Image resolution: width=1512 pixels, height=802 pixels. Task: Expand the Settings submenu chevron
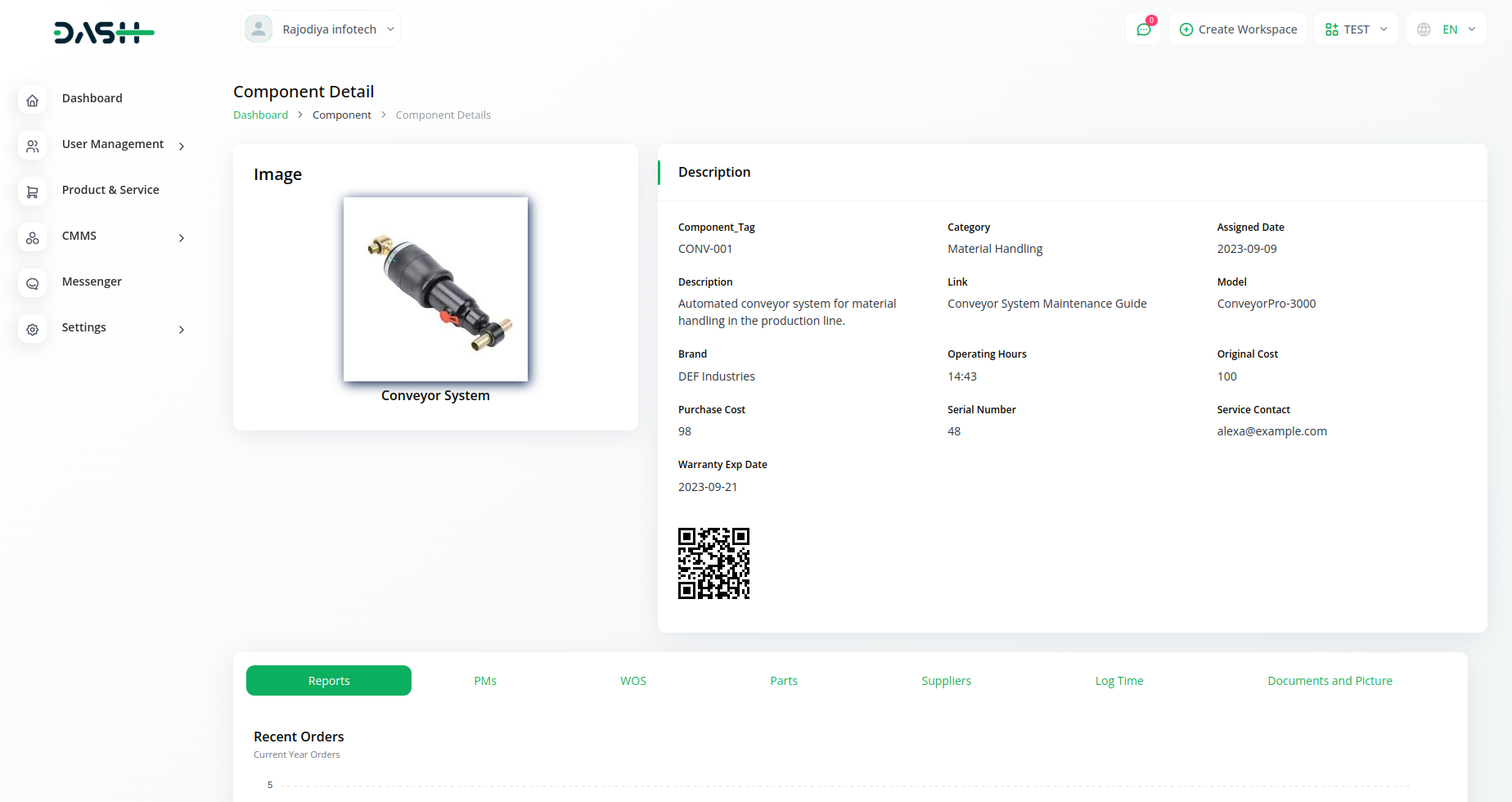(182, 330)
